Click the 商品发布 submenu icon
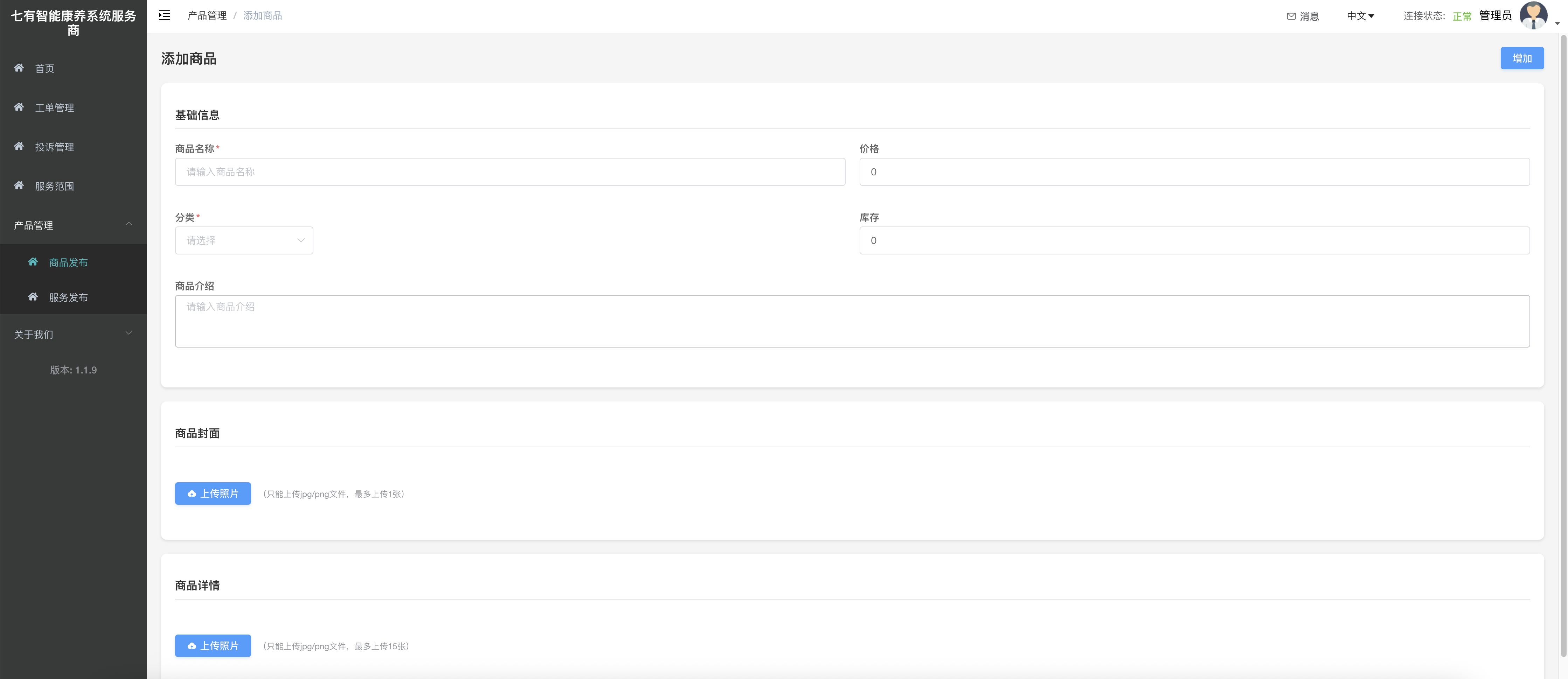 click(x=33, y=261)
